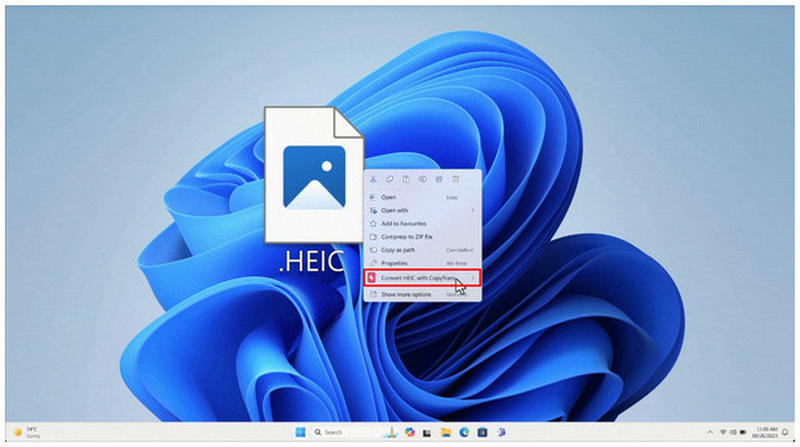Expand the Convert HEIC with CopyTrans submenu arrow

(x=473, y=278)
